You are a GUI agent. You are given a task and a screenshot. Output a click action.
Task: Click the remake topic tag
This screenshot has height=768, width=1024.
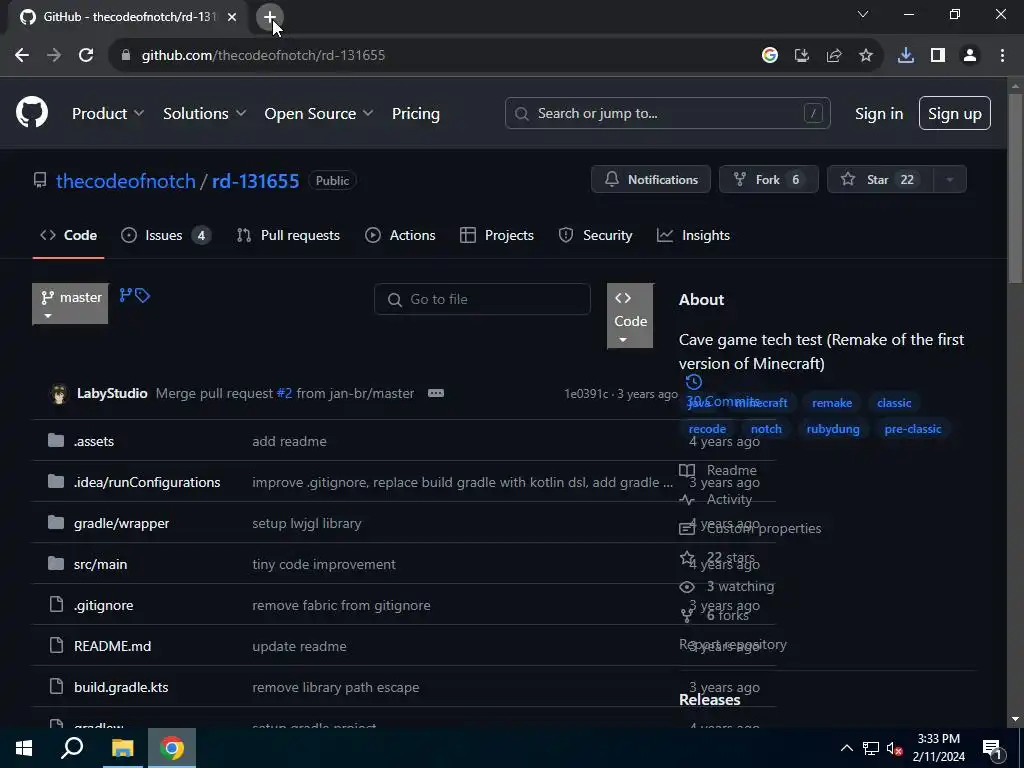coord(832,403)
